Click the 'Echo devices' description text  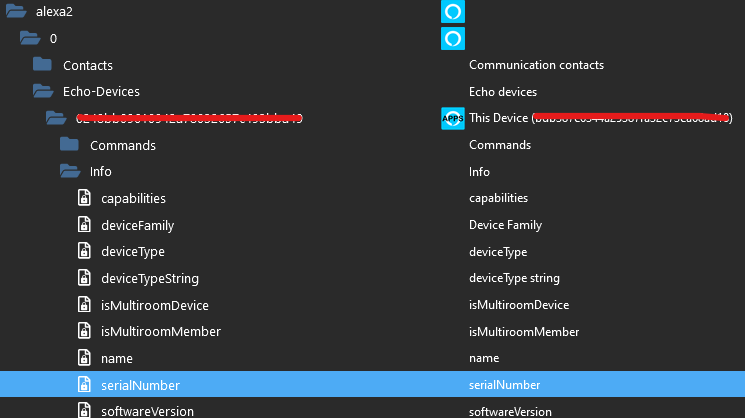pyautogui.click(x=503, y=92)
